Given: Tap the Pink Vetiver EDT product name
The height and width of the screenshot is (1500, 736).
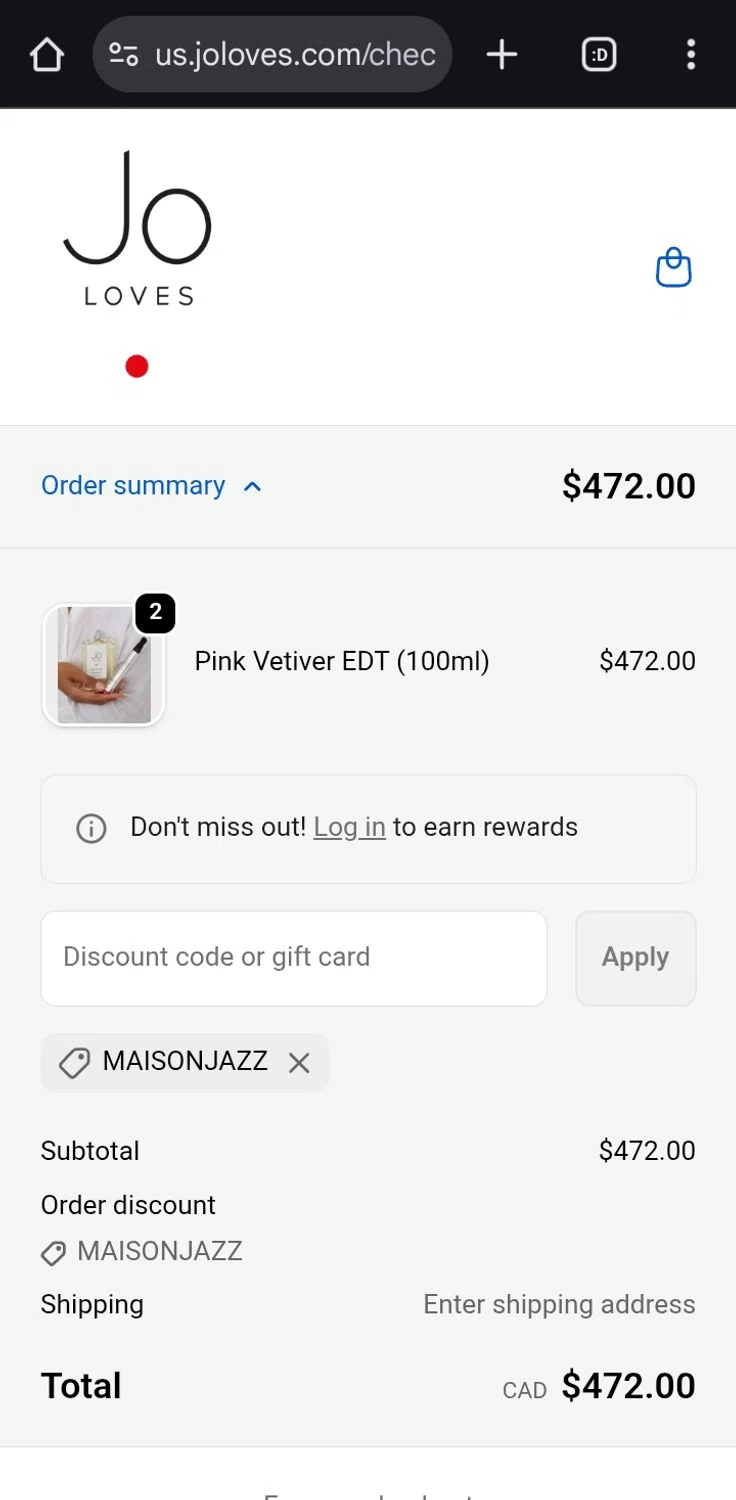Looking at the screenshot, I should 342,661.
